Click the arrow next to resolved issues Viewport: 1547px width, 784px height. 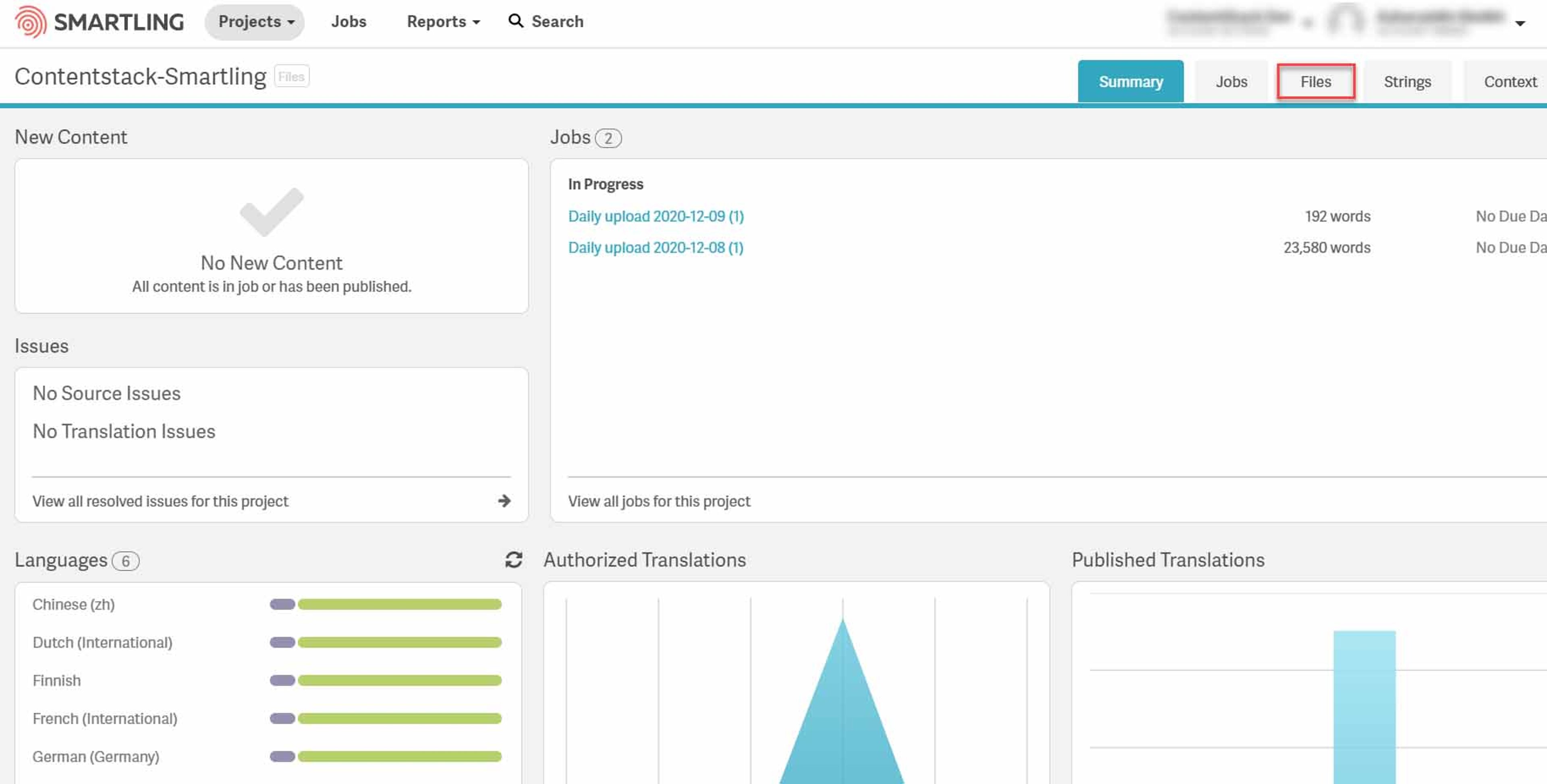[504, 501]
